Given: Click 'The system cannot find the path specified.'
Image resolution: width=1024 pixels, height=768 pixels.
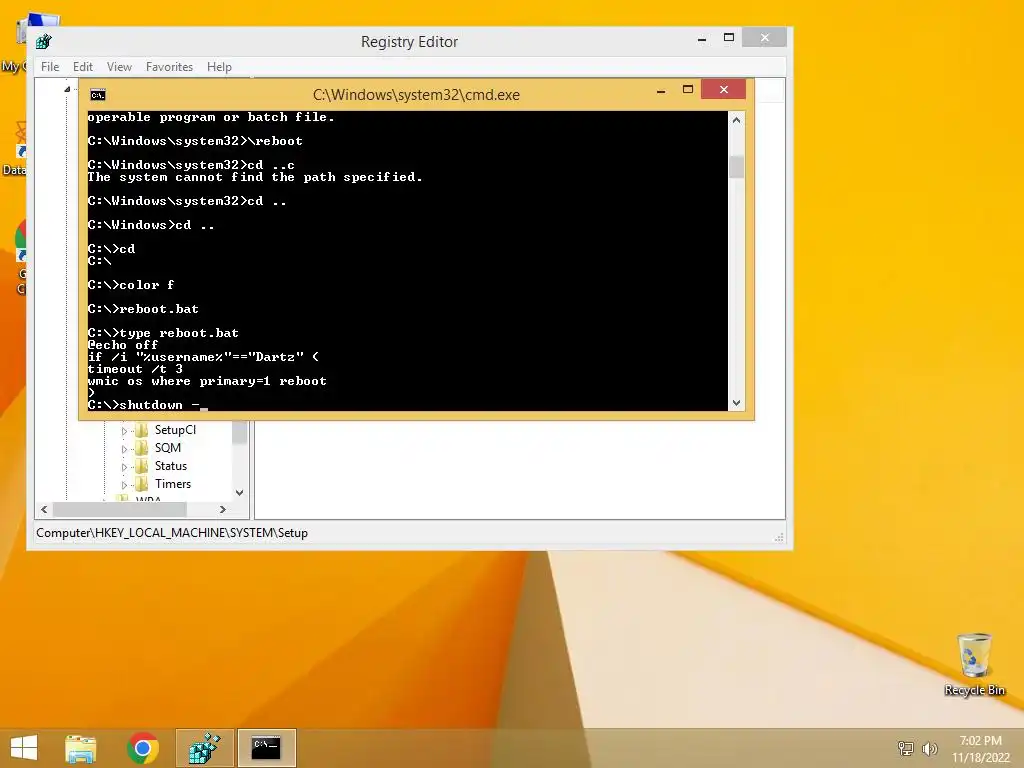Looking at the screenshot, I should [255, 177].
